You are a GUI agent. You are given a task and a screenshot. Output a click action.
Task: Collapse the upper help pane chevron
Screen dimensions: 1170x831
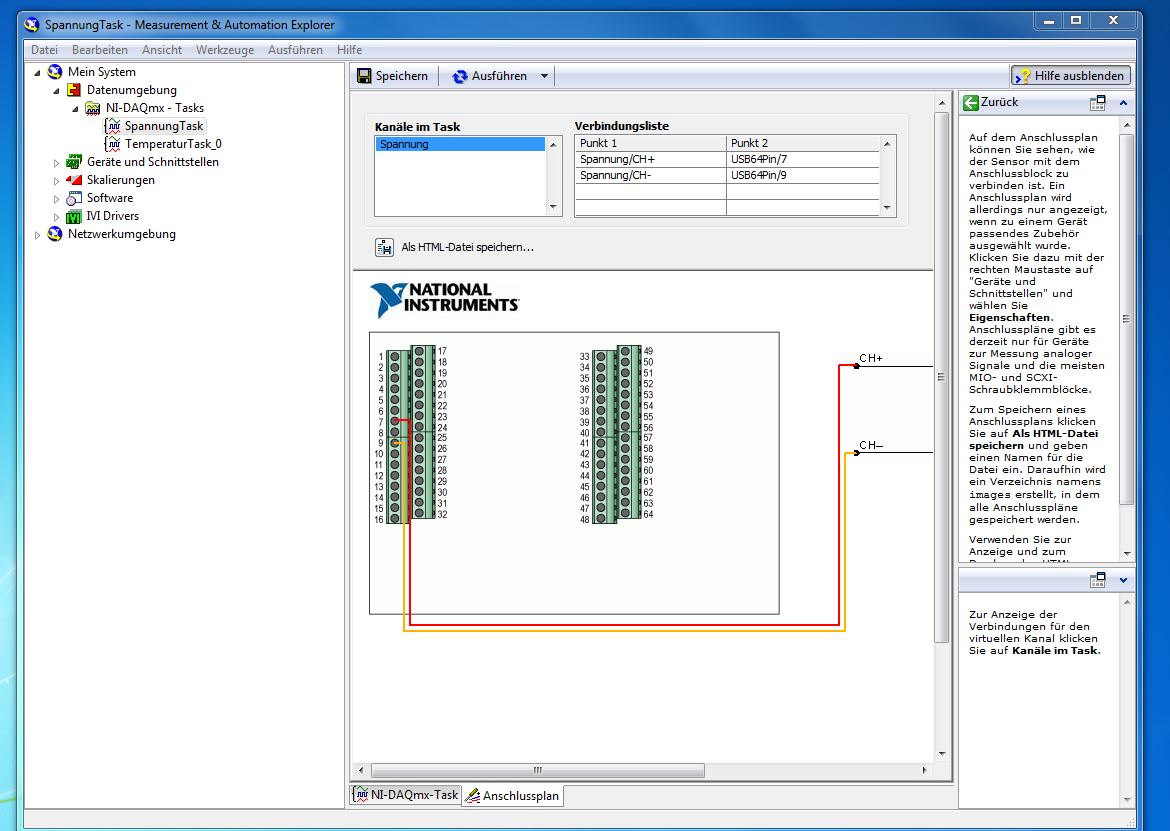click(1123, 102)
